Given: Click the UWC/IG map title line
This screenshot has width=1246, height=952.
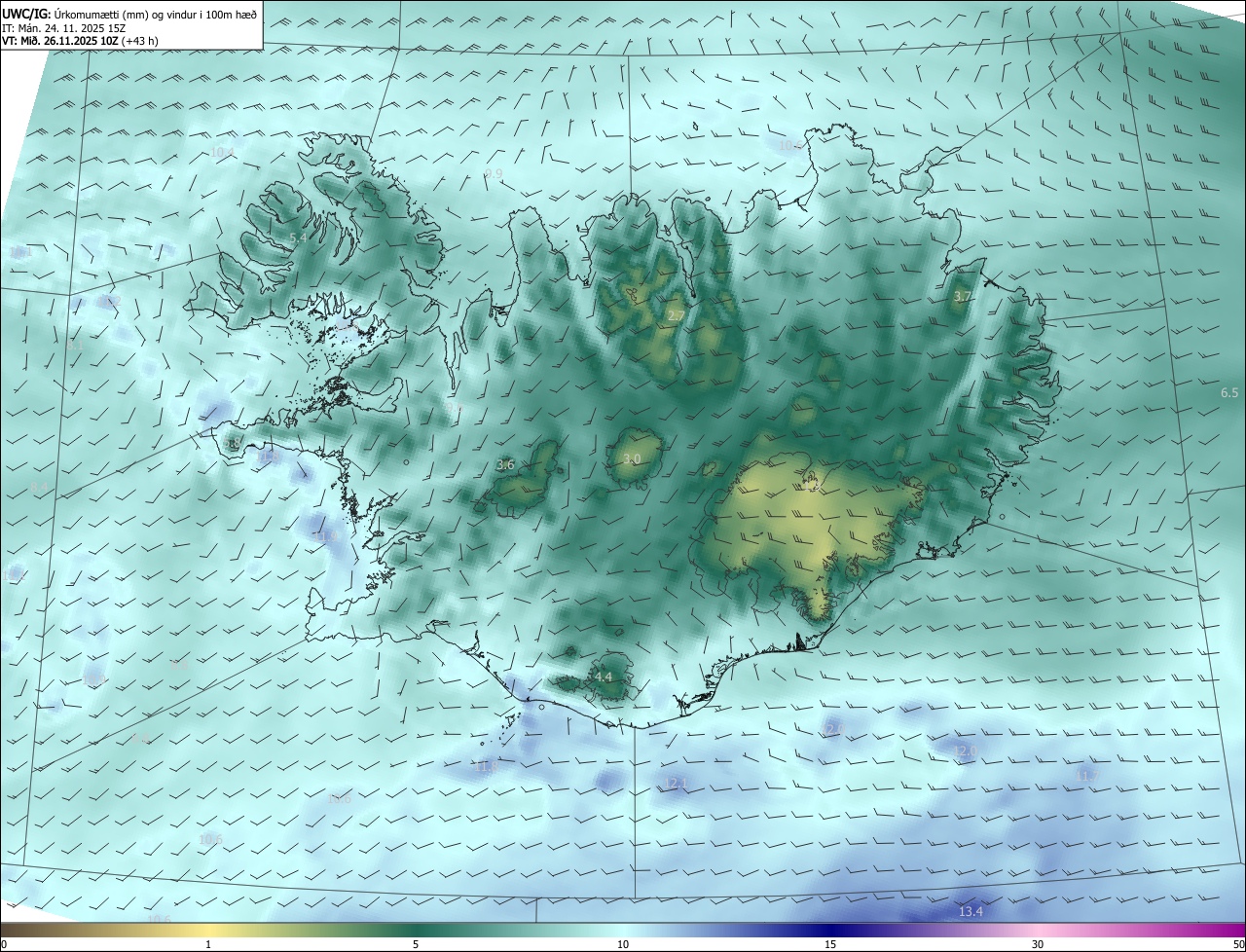Looking at the screenshot, I should coord(129,14).
